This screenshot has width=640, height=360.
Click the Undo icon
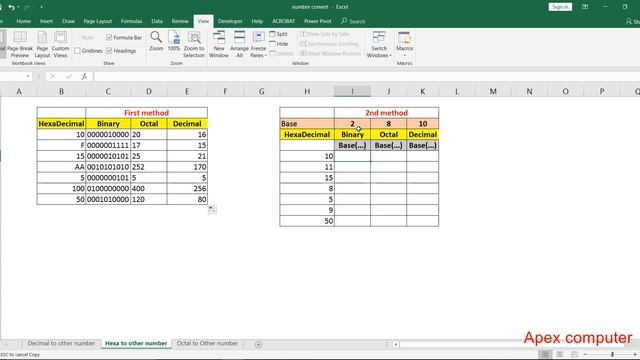(11, 7)
